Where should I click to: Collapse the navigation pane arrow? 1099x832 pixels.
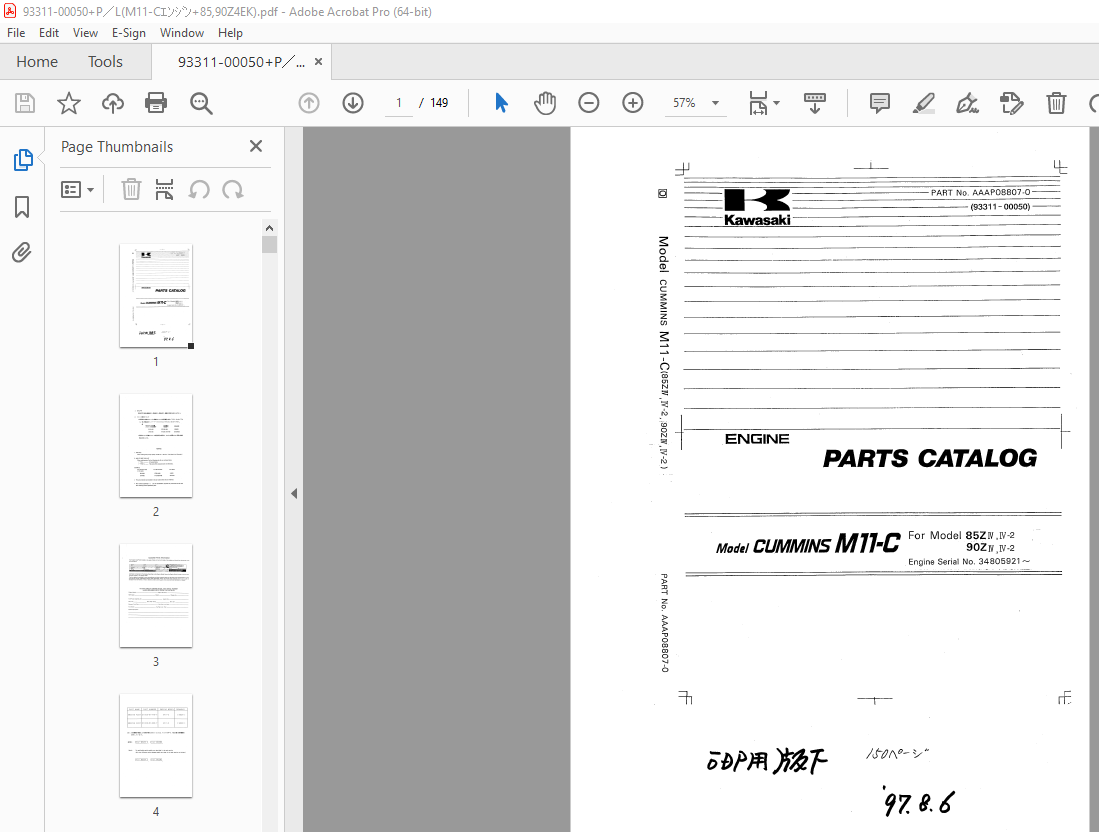tap(294, 493)
